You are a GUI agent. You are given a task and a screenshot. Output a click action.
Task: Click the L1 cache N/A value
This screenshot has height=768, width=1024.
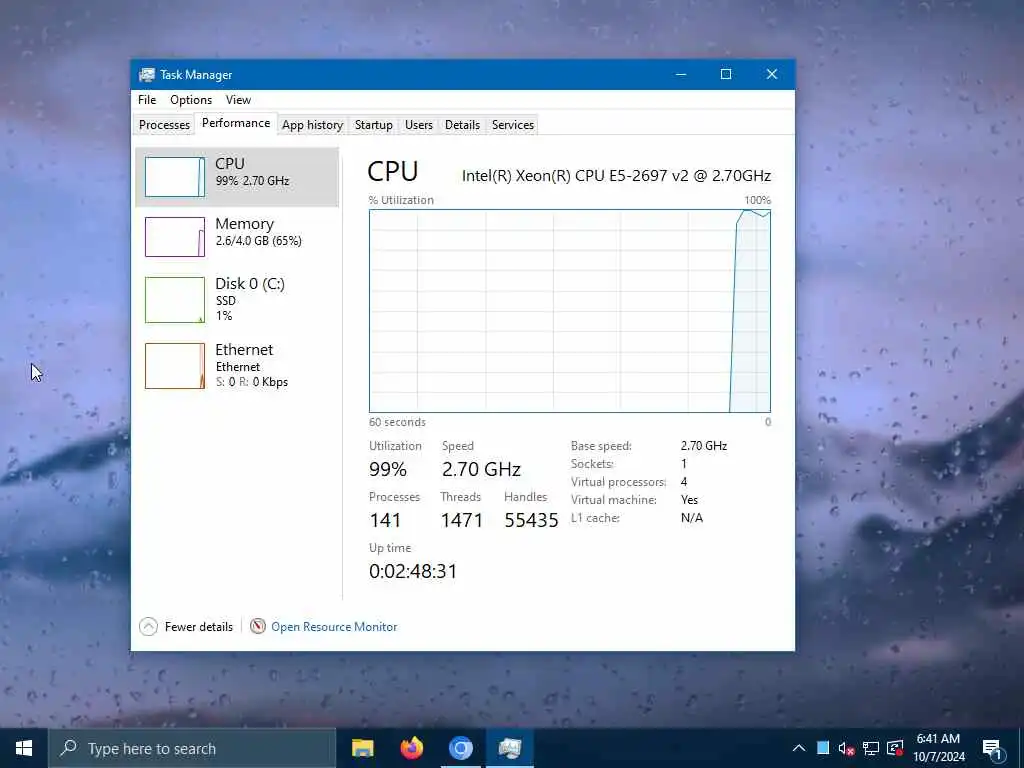[x=692, y=518]
